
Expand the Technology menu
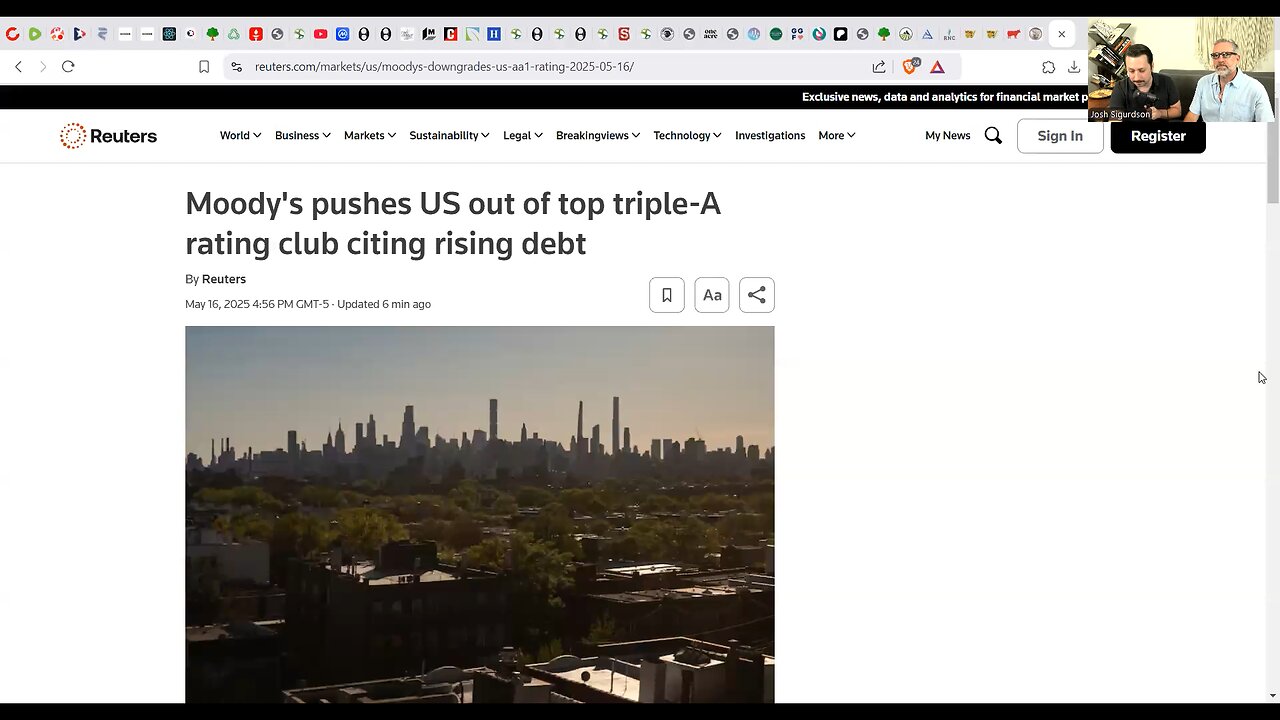(687, 135)
